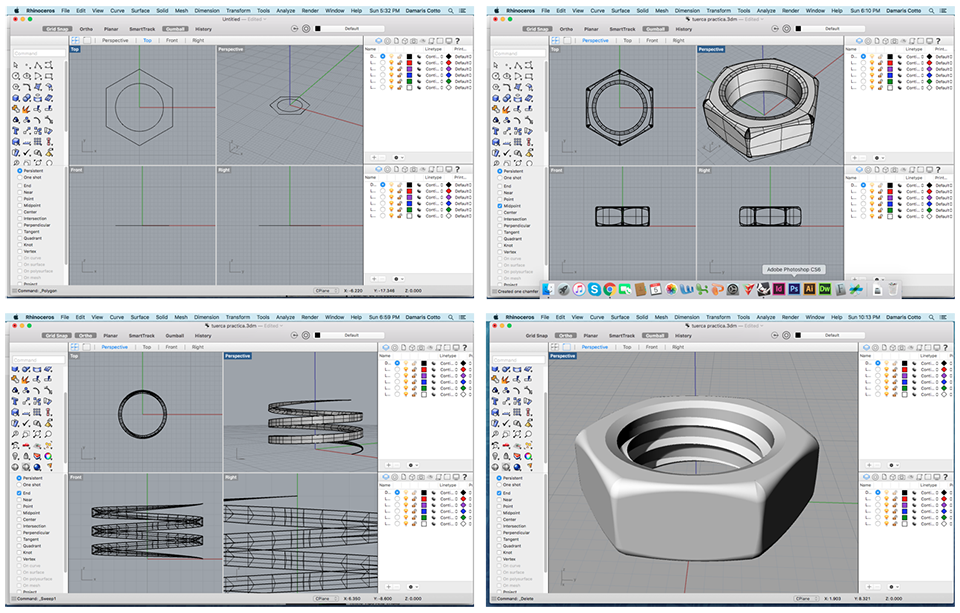Click the help icon in rendered nut window lower panel
Screen dimensions: 960x613
[945, 476]
